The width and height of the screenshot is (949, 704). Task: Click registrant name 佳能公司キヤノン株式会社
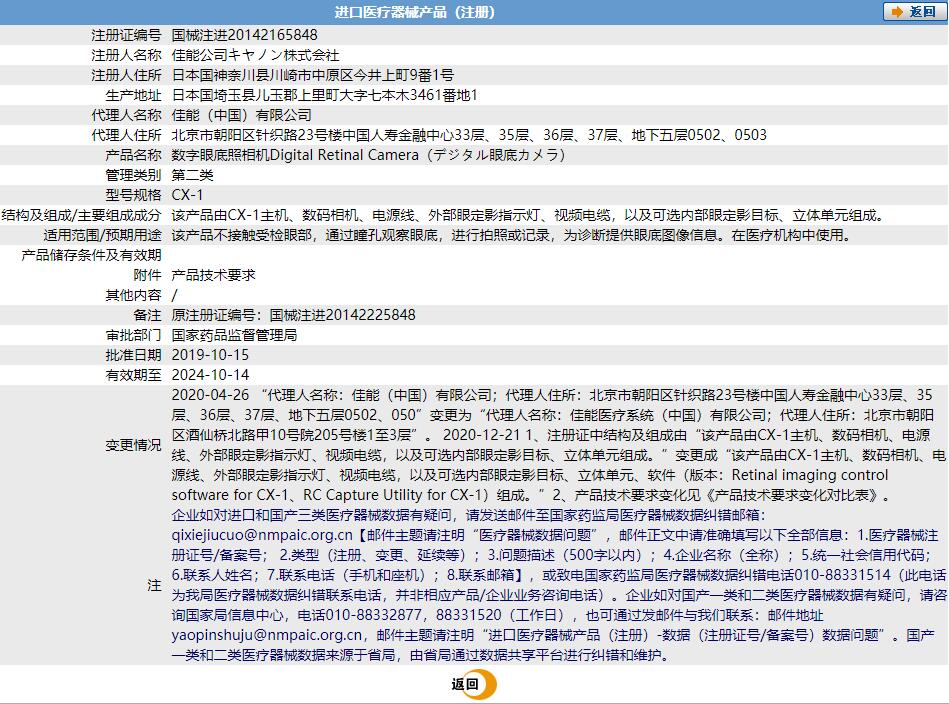tap(255, 55)
